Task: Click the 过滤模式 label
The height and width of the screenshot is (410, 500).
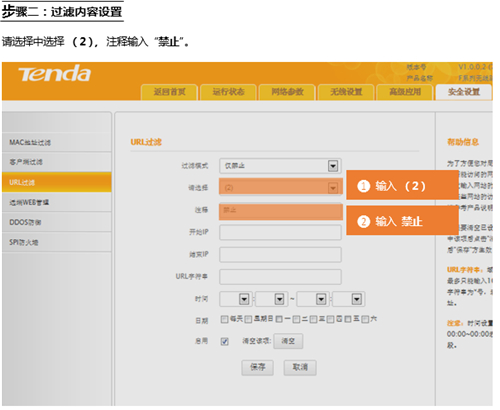Action: click(x=195, y=166)
